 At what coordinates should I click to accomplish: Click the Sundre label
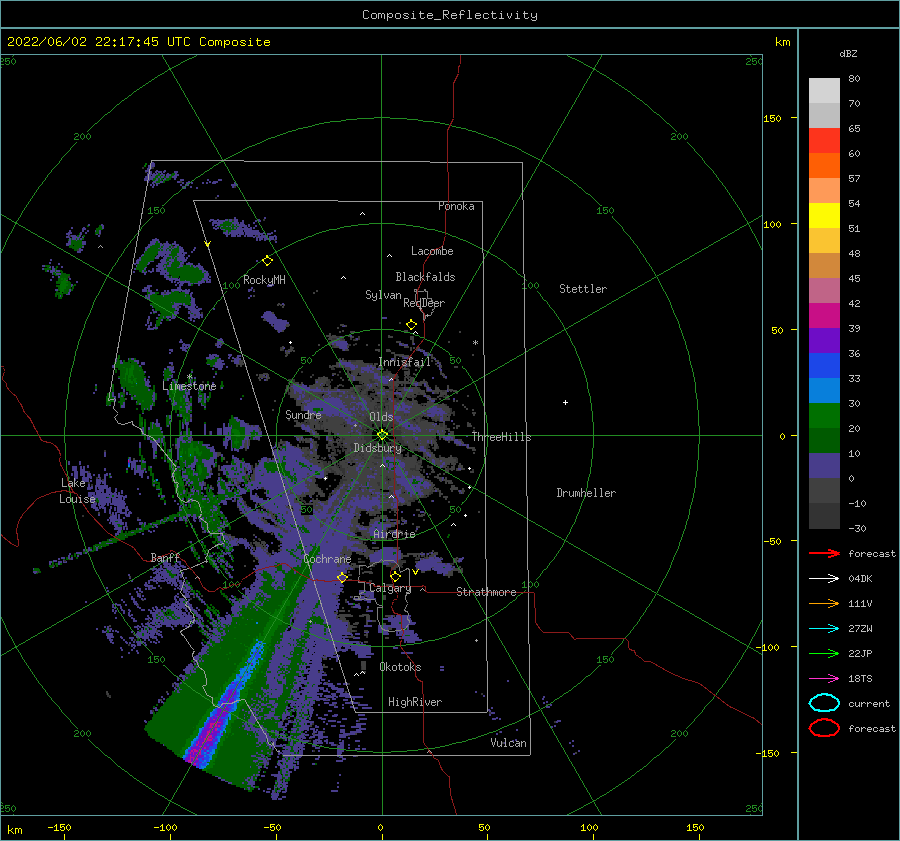click(x=303, y=414)
